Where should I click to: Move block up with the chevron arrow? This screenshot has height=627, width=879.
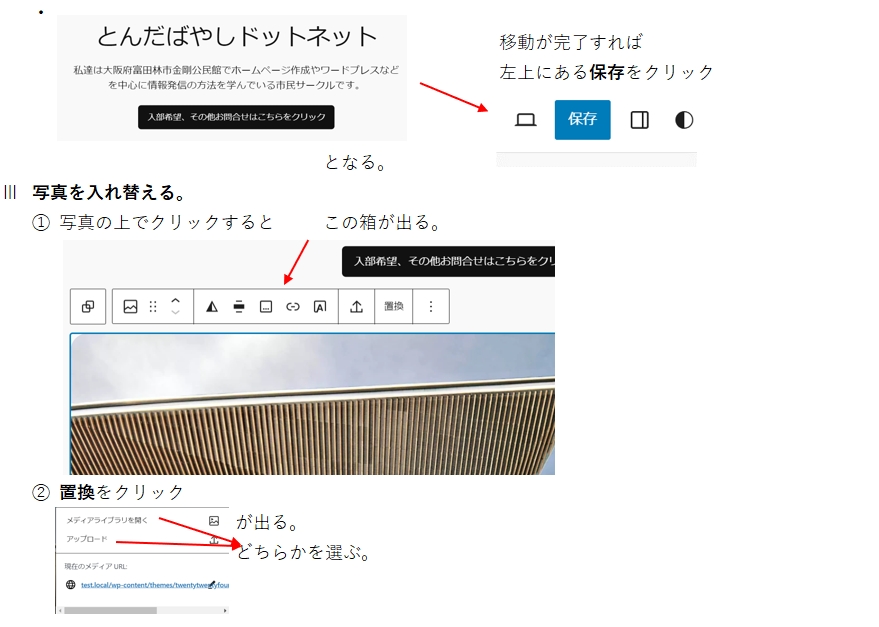[176, 300]
